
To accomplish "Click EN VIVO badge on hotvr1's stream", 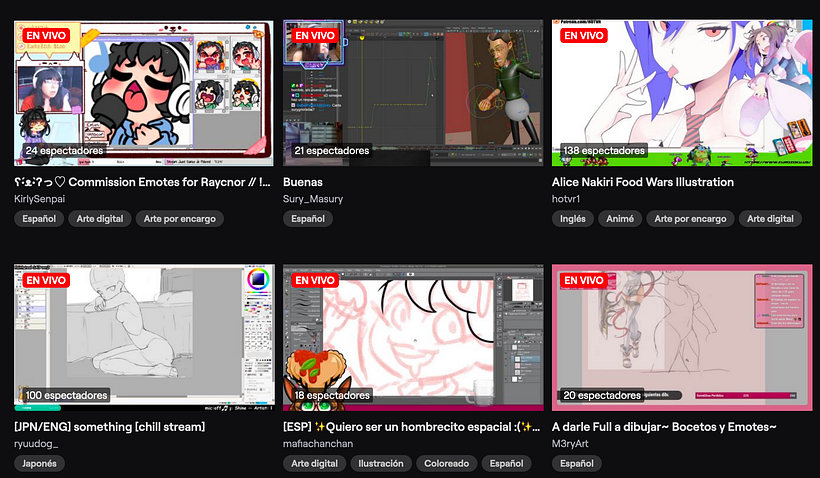I will coord(584,36).
